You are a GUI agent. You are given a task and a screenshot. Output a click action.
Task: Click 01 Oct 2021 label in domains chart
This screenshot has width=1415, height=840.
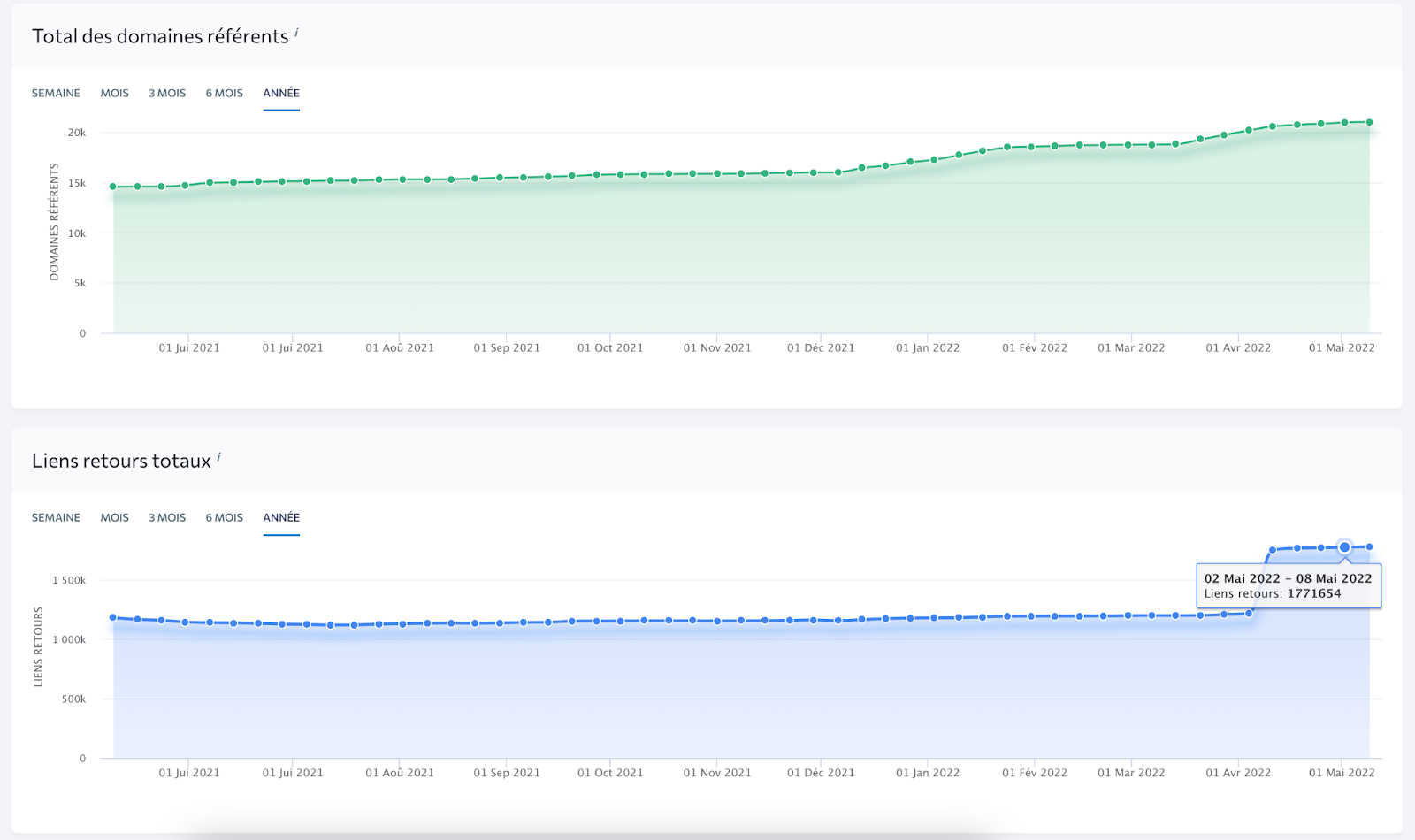coord(610,347)
